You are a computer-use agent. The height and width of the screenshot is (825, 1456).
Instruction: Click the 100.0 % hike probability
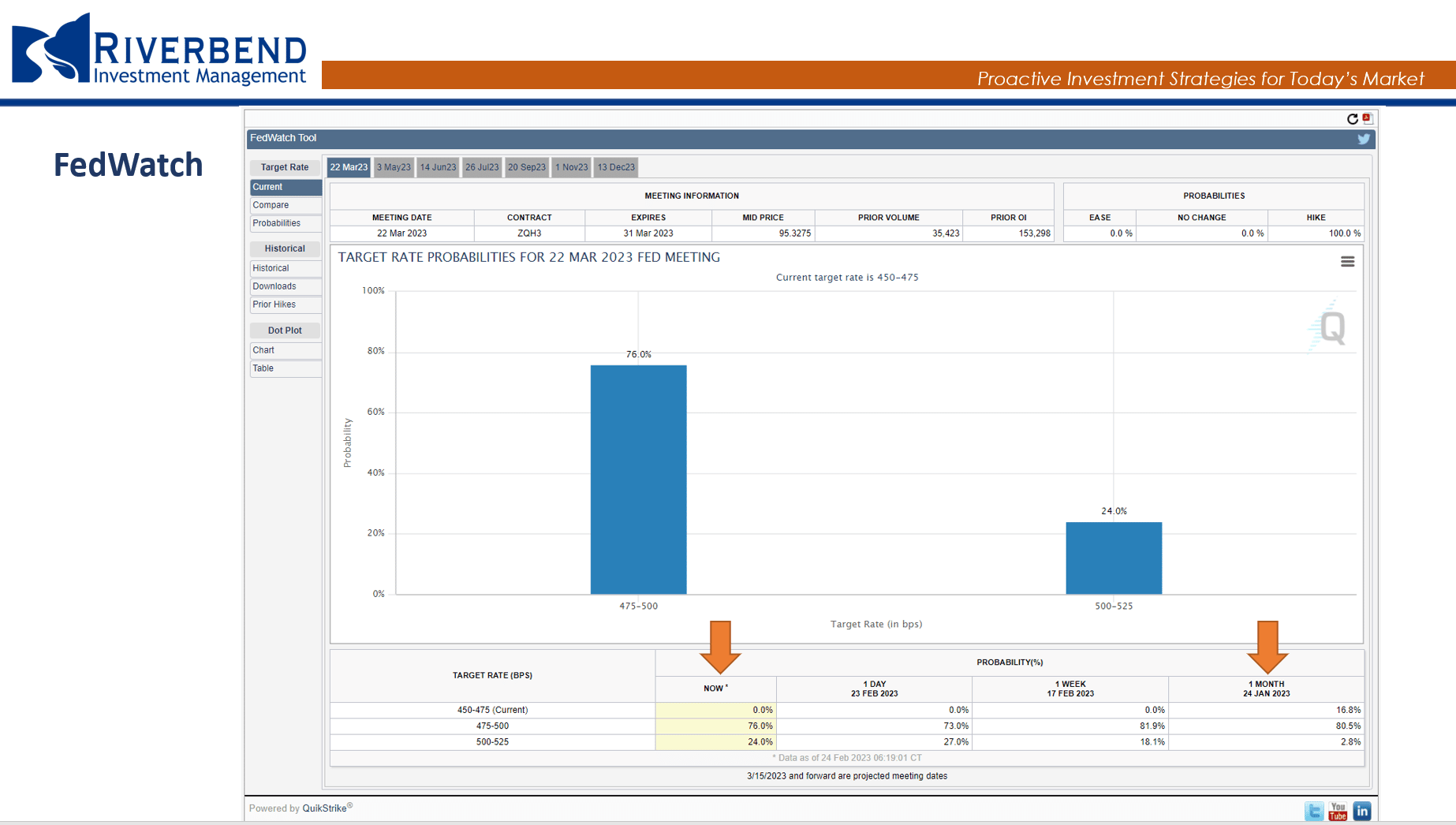(x=1345, y=233)
